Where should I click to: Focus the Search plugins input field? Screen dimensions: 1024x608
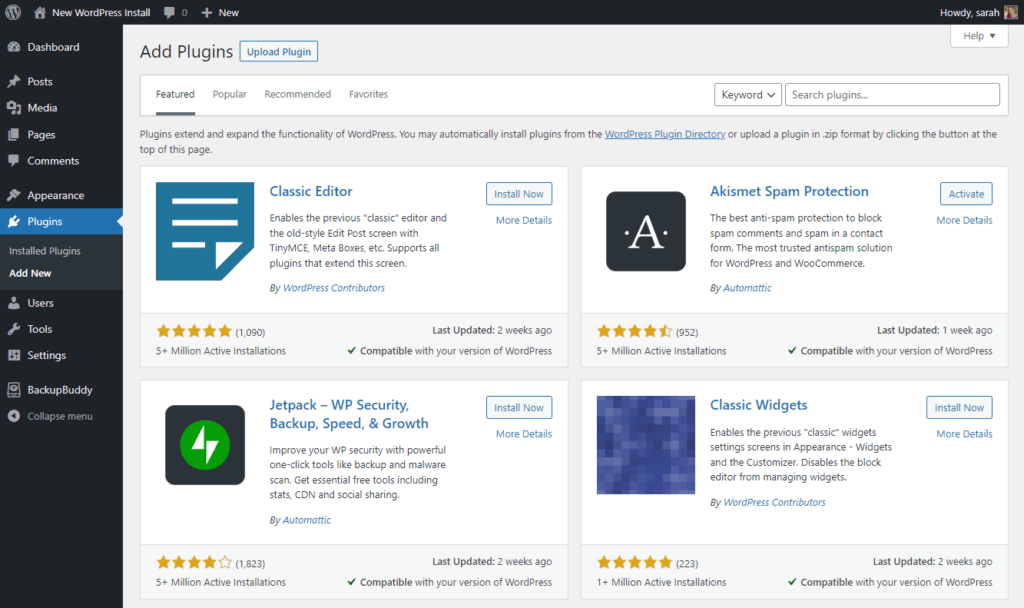tap(892, 95)
